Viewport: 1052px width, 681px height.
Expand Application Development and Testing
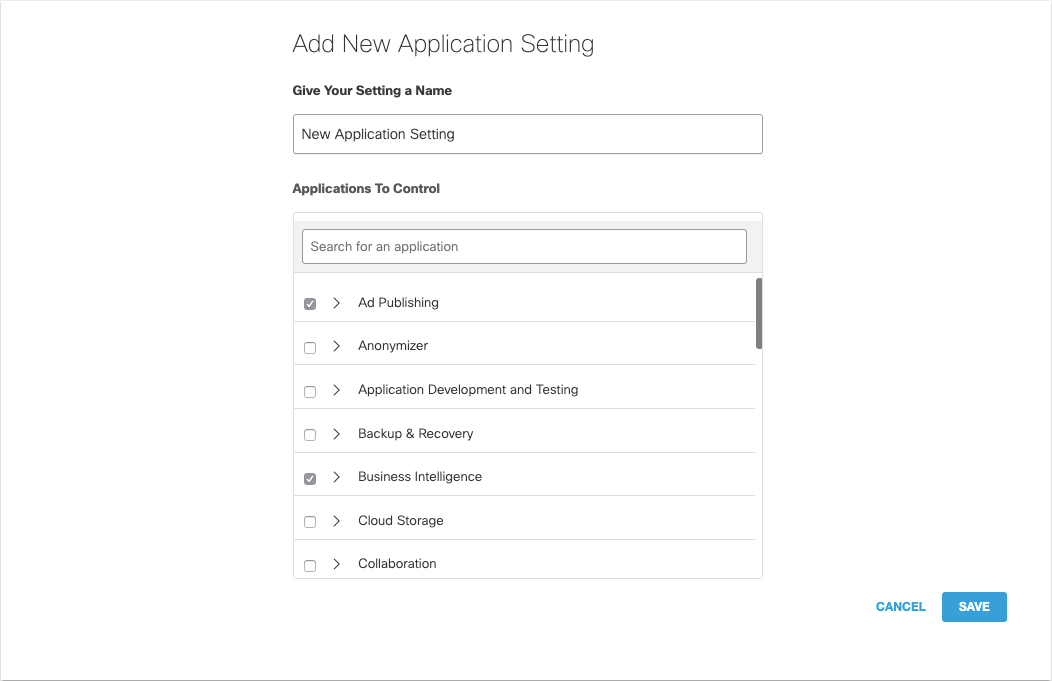[336, 390]
